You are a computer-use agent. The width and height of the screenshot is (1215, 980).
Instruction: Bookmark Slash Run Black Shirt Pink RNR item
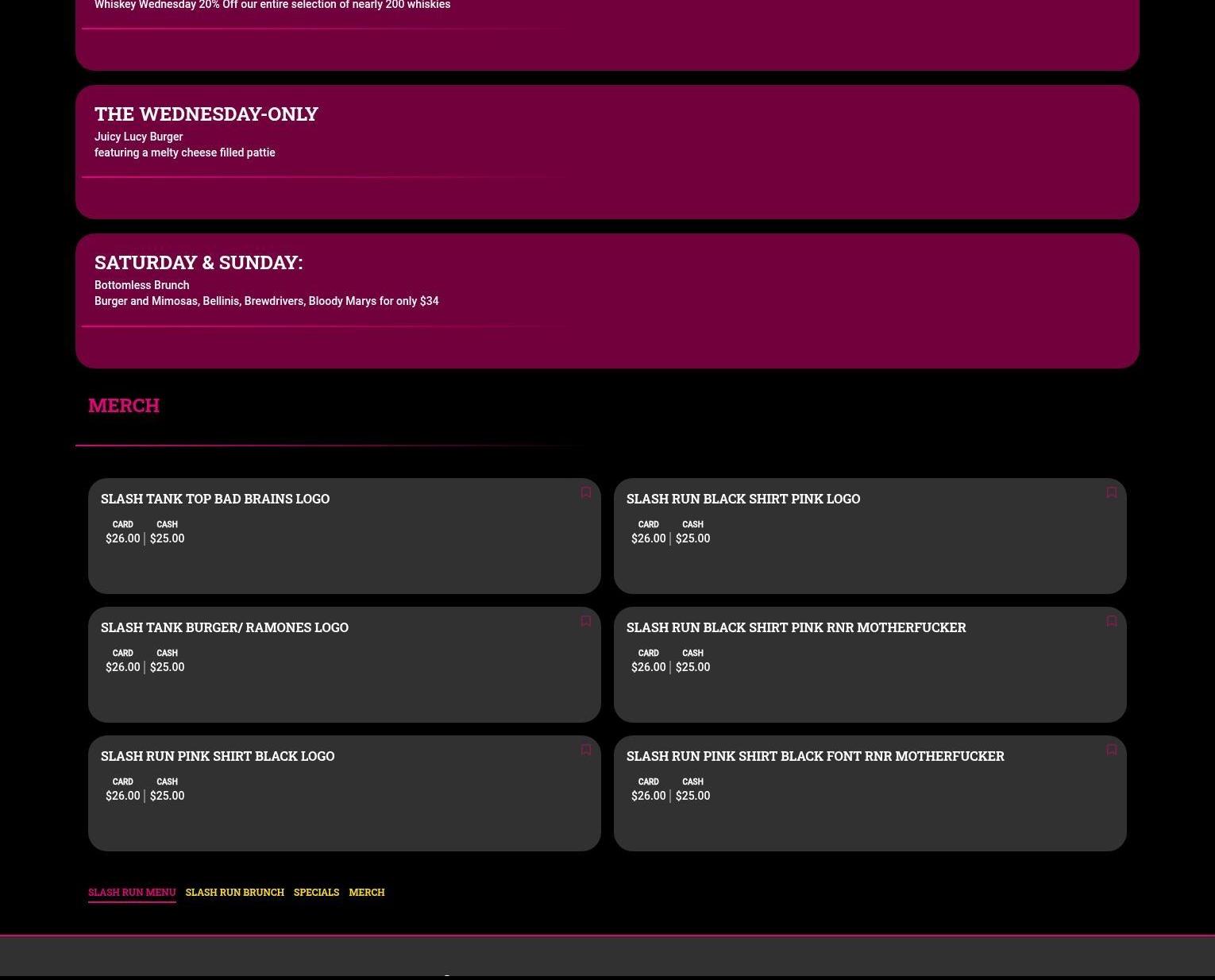click(1112, 621)
